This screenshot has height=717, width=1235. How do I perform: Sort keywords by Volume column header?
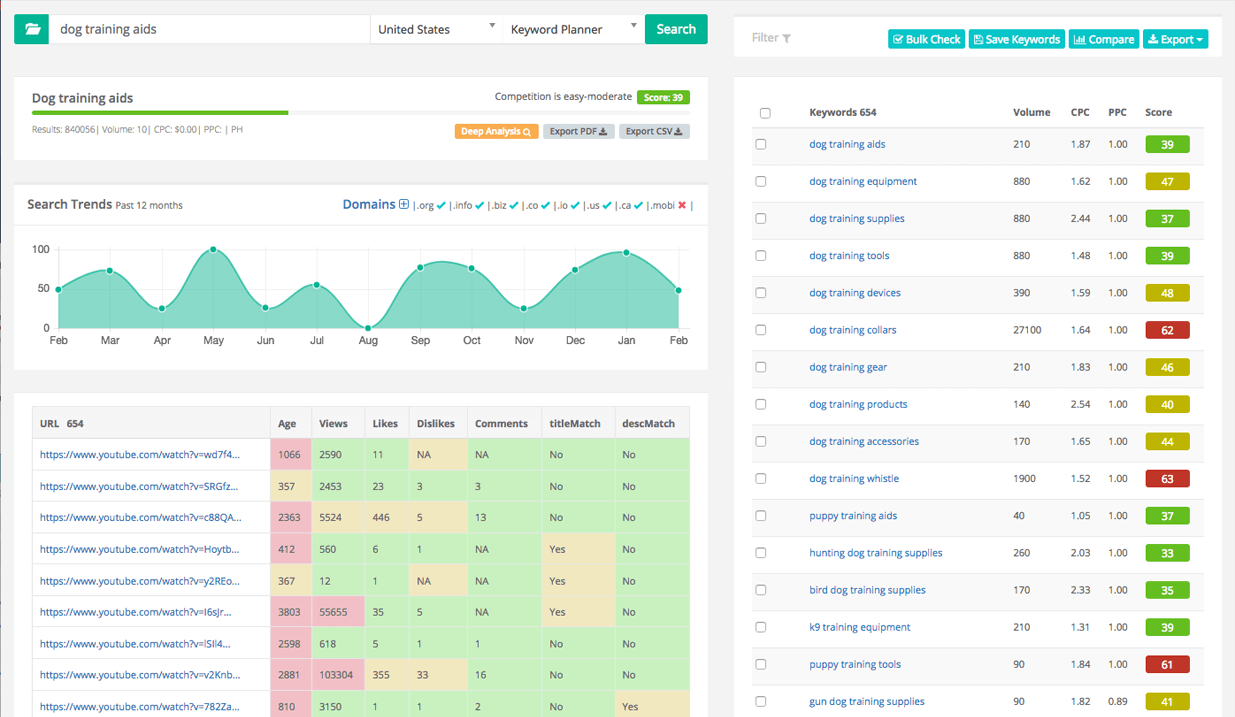1031,112
